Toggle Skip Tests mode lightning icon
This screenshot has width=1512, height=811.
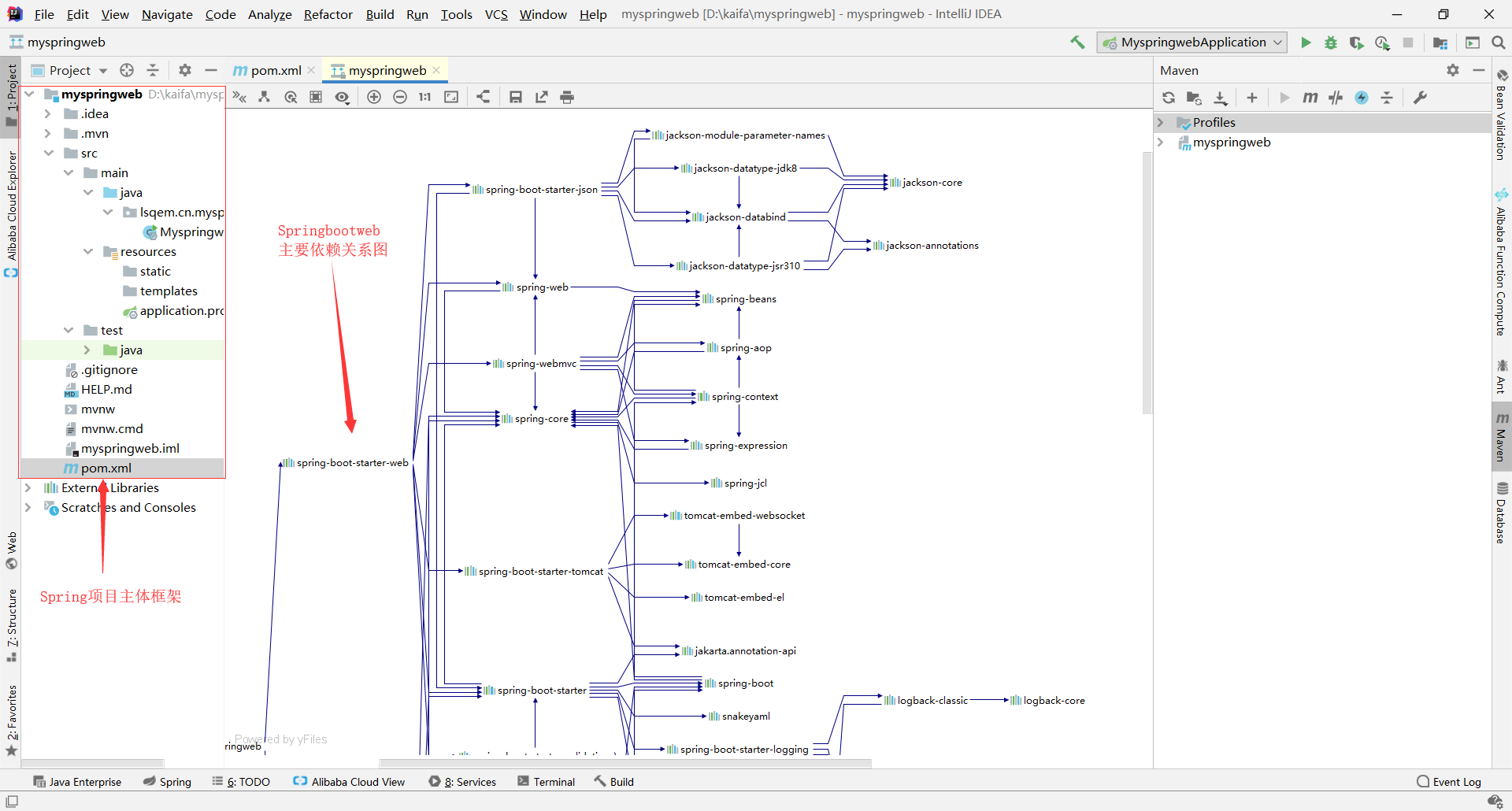pyautogui.click(x=1362, y=98)
